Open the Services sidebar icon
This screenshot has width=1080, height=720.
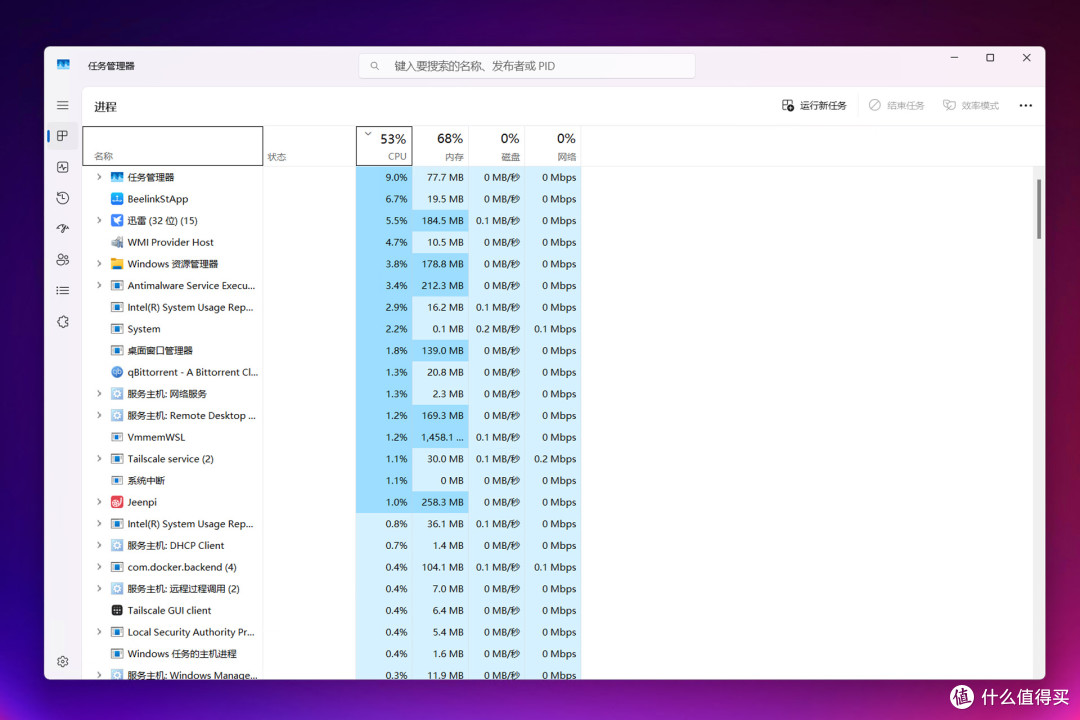pyautogui.click(x=63, y=322)
